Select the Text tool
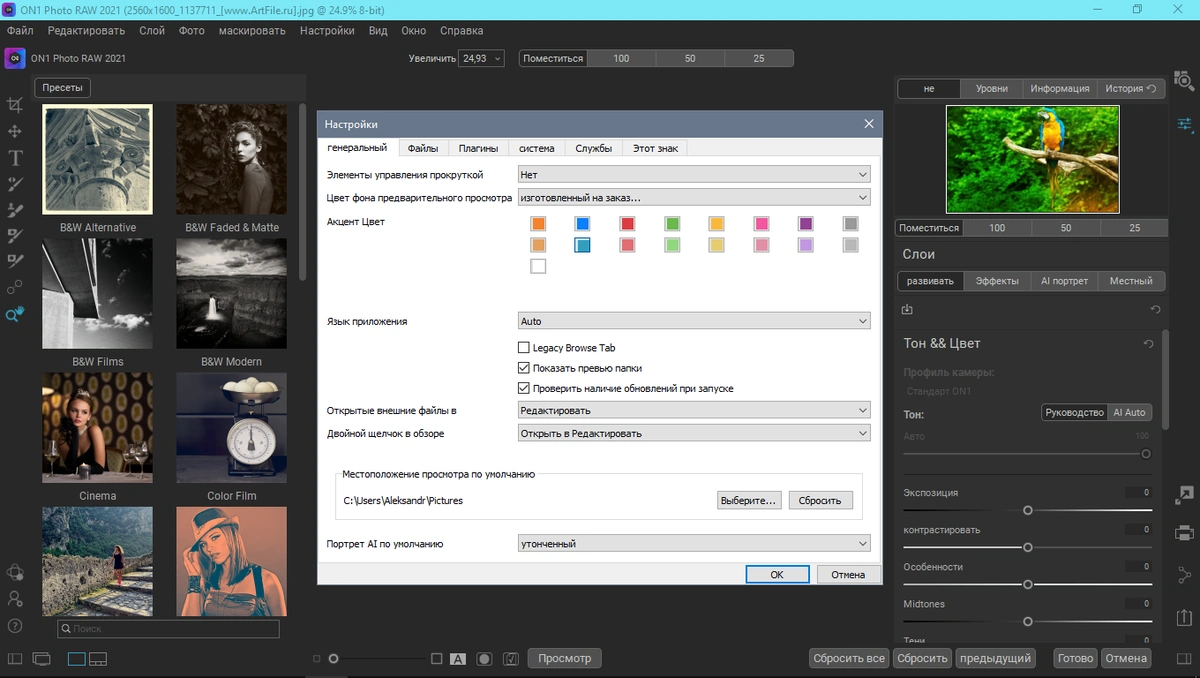The height and width of the screenshot is (678, 1200). pyautogui.click(x=15, y=157)
